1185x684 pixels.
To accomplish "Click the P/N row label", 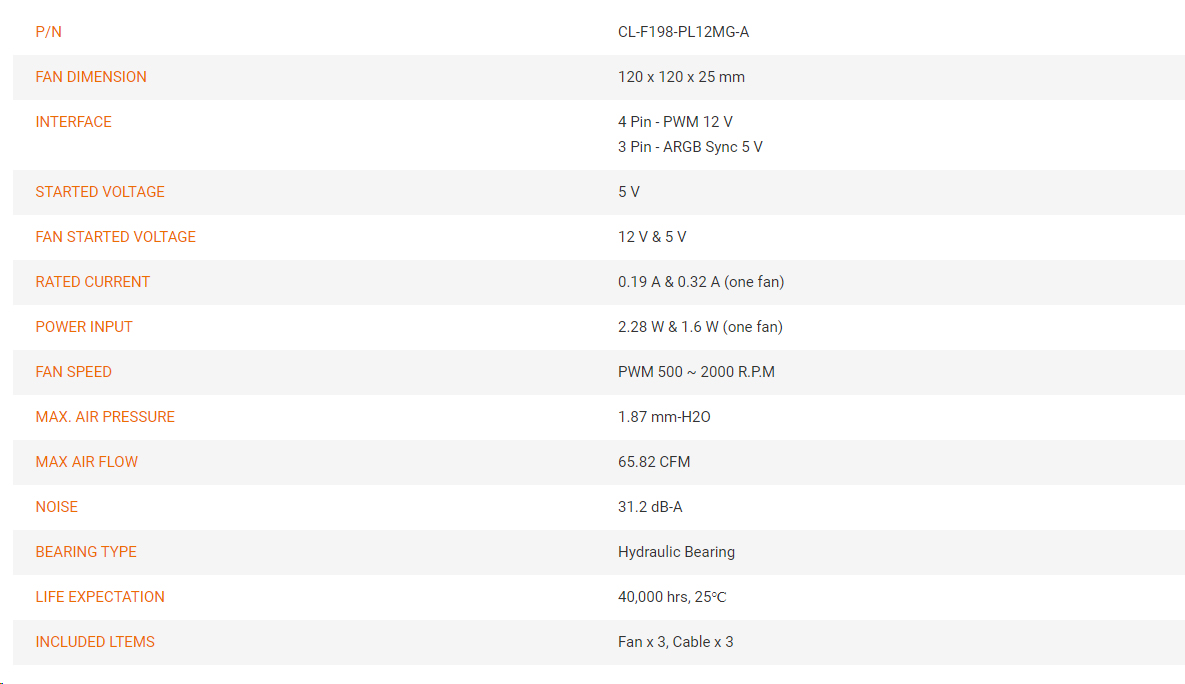I will click(48, 32).
